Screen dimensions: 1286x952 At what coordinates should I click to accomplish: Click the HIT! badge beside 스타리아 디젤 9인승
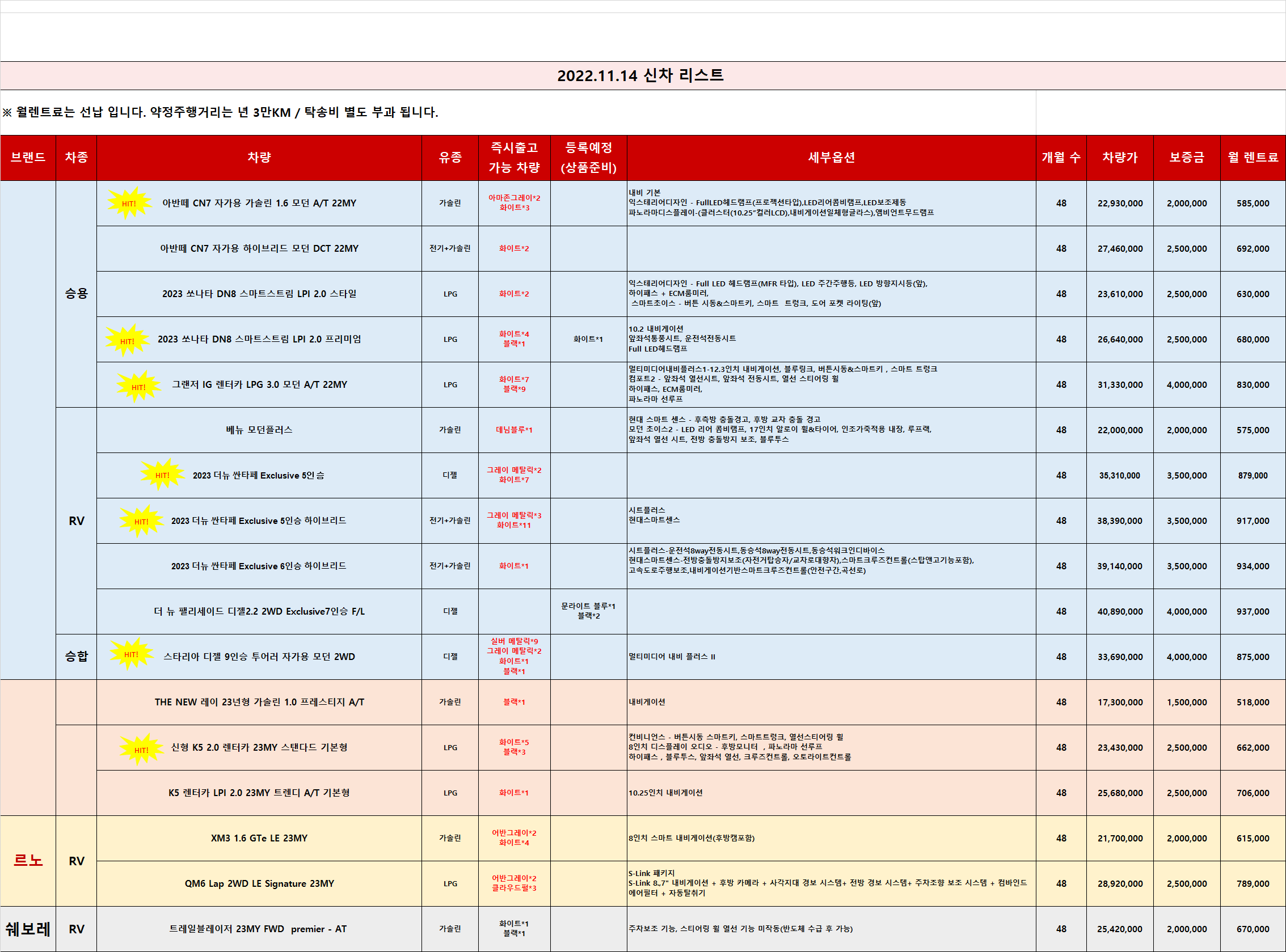(x=132, y=654)
